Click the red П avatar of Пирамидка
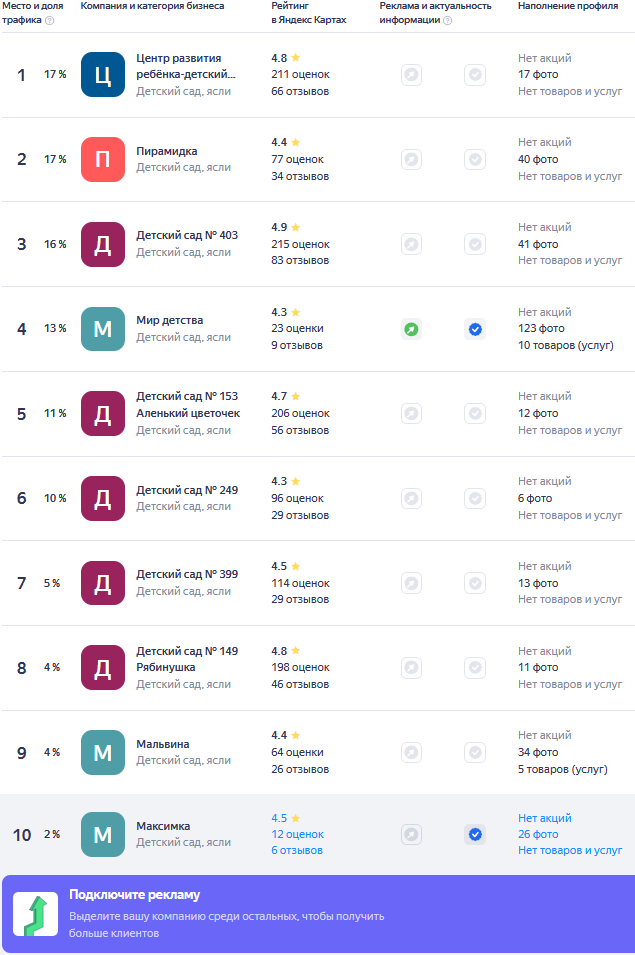This screenshot has height=955, width=635. [102, 159]
